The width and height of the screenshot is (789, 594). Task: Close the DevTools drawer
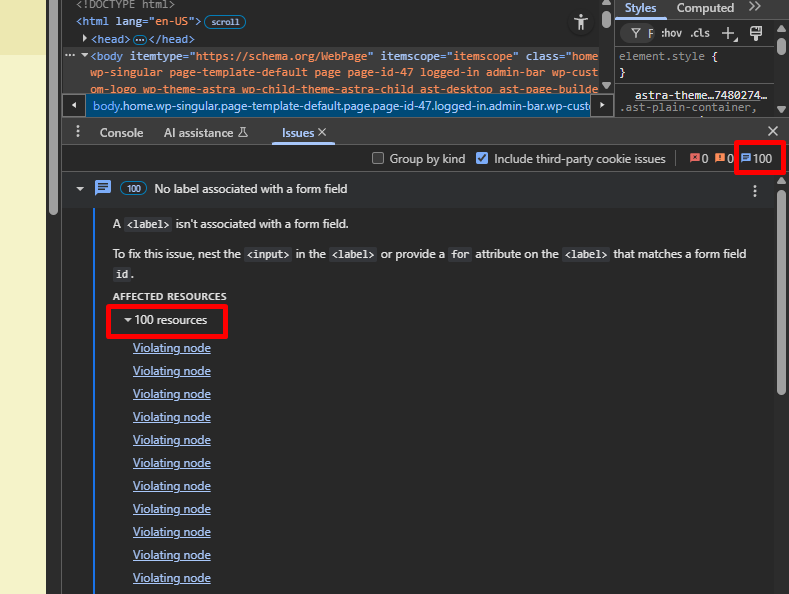click(x=773, y=131)
